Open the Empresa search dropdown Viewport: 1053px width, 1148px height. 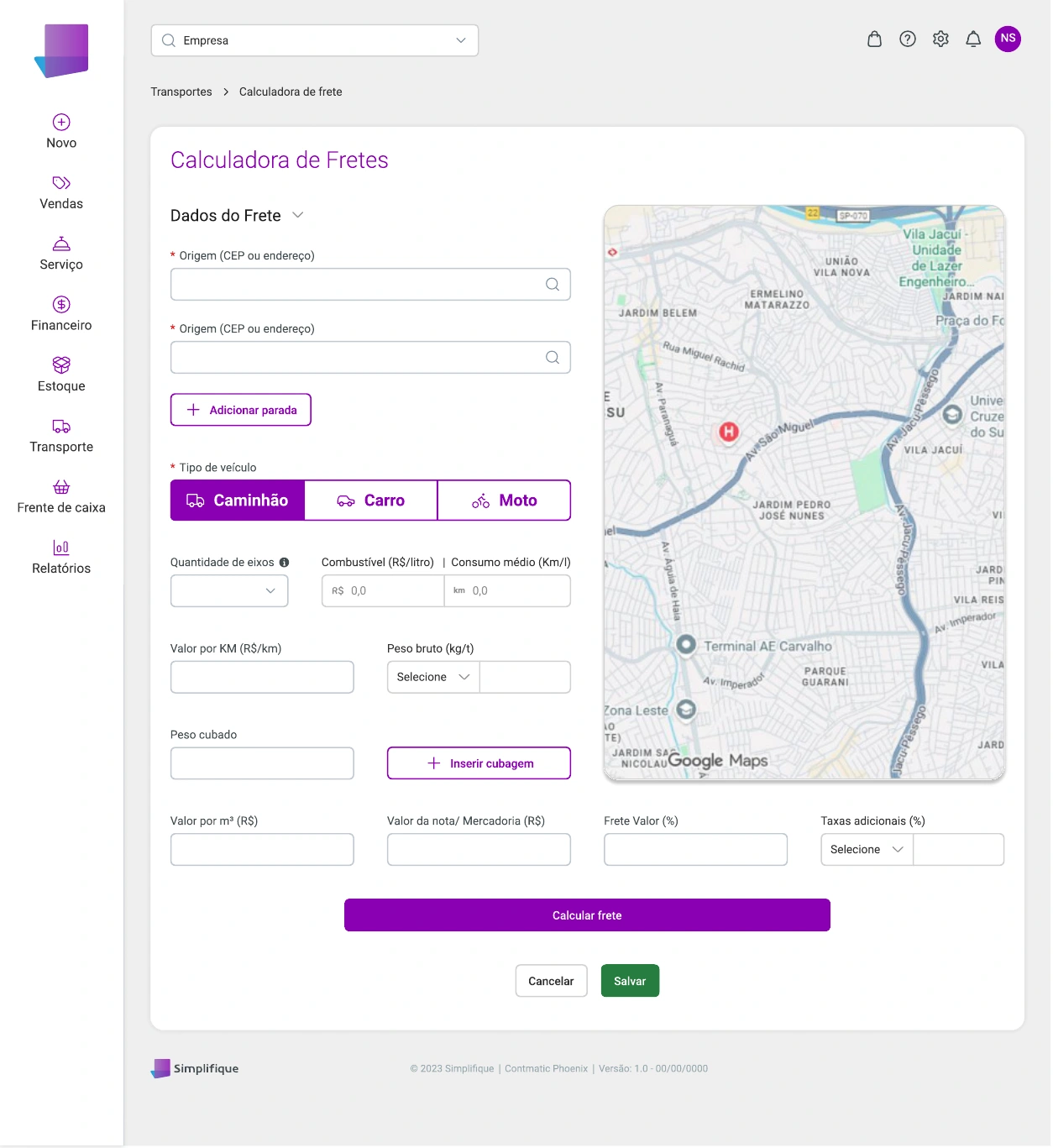(x=315, y=40)
